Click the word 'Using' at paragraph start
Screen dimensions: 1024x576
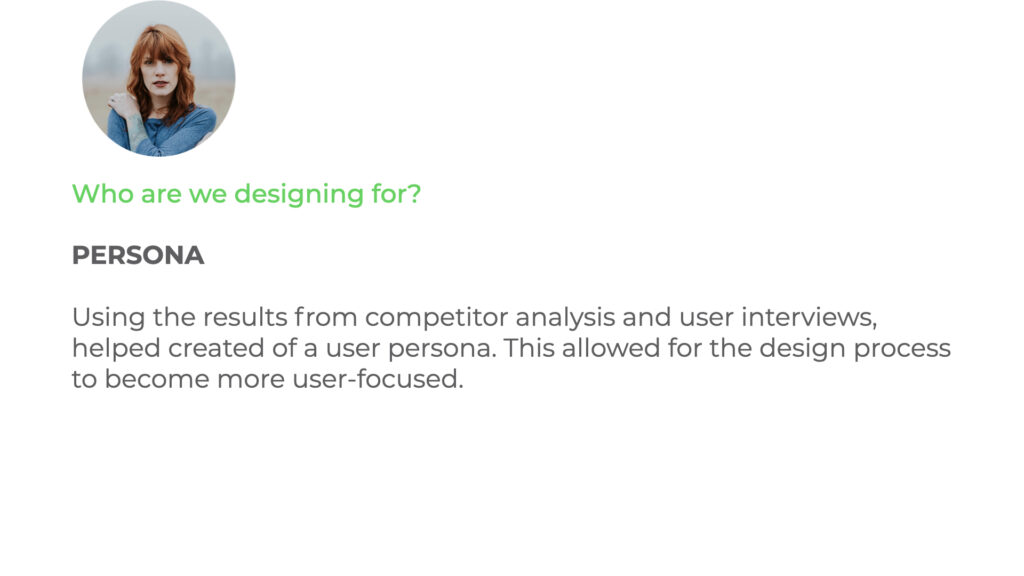[x=108, y=318]
